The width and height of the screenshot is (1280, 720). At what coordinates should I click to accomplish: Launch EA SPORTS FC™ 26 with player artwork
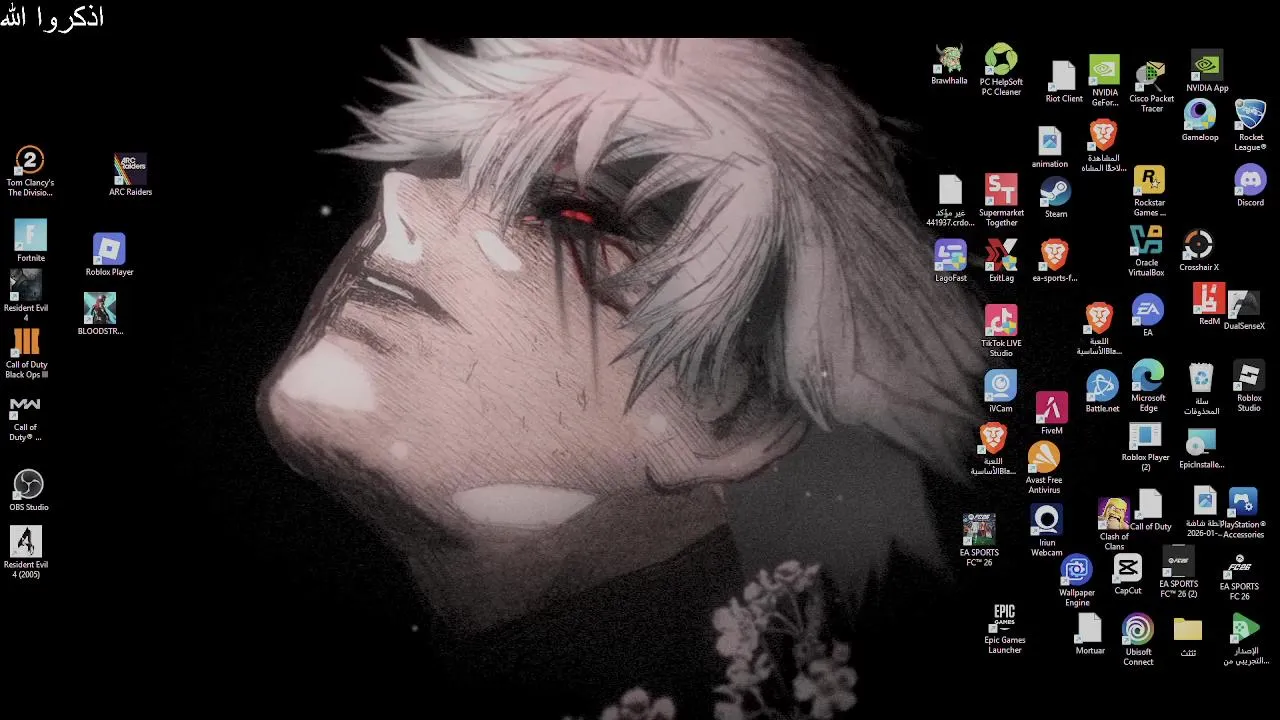tap(979, 540)
